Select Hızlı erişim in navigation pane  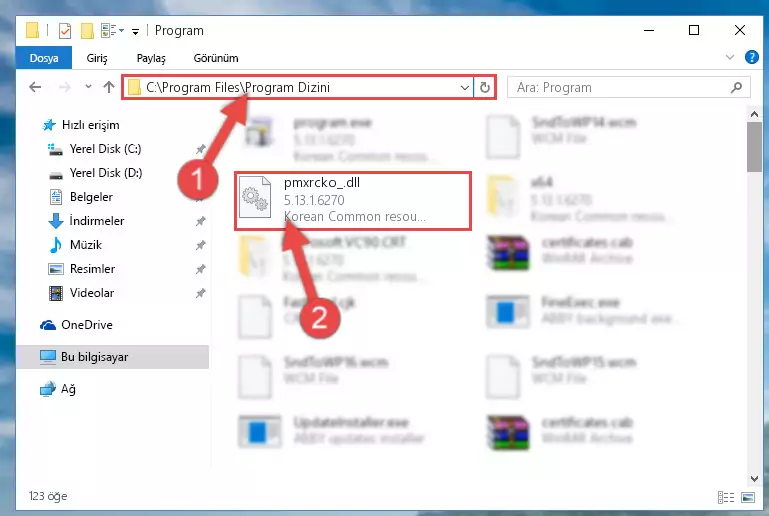[91, 125]
